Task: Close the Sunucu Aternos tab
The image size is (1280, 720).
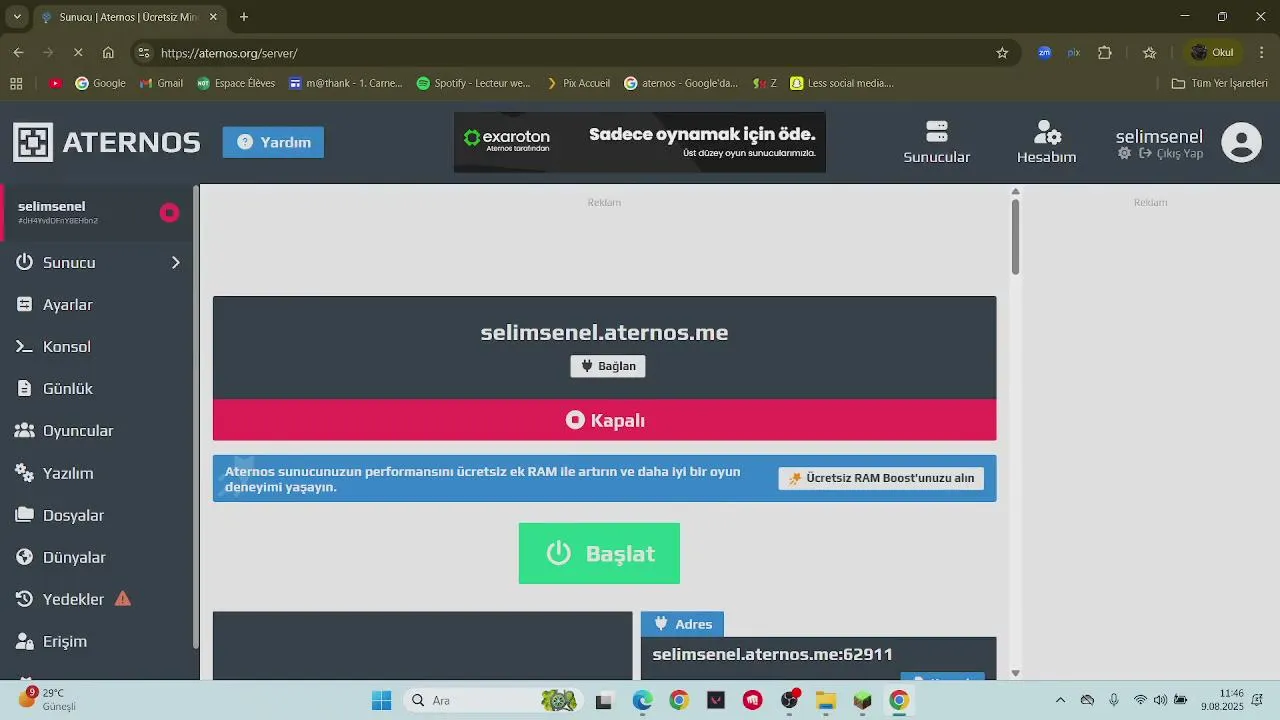Action: click(x=214, y=17)
